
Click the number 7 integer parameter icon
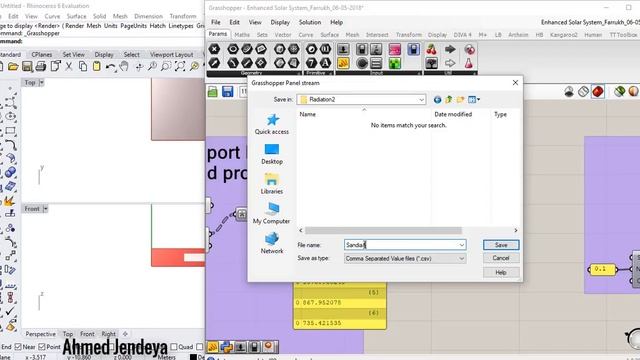pos(311,63)
